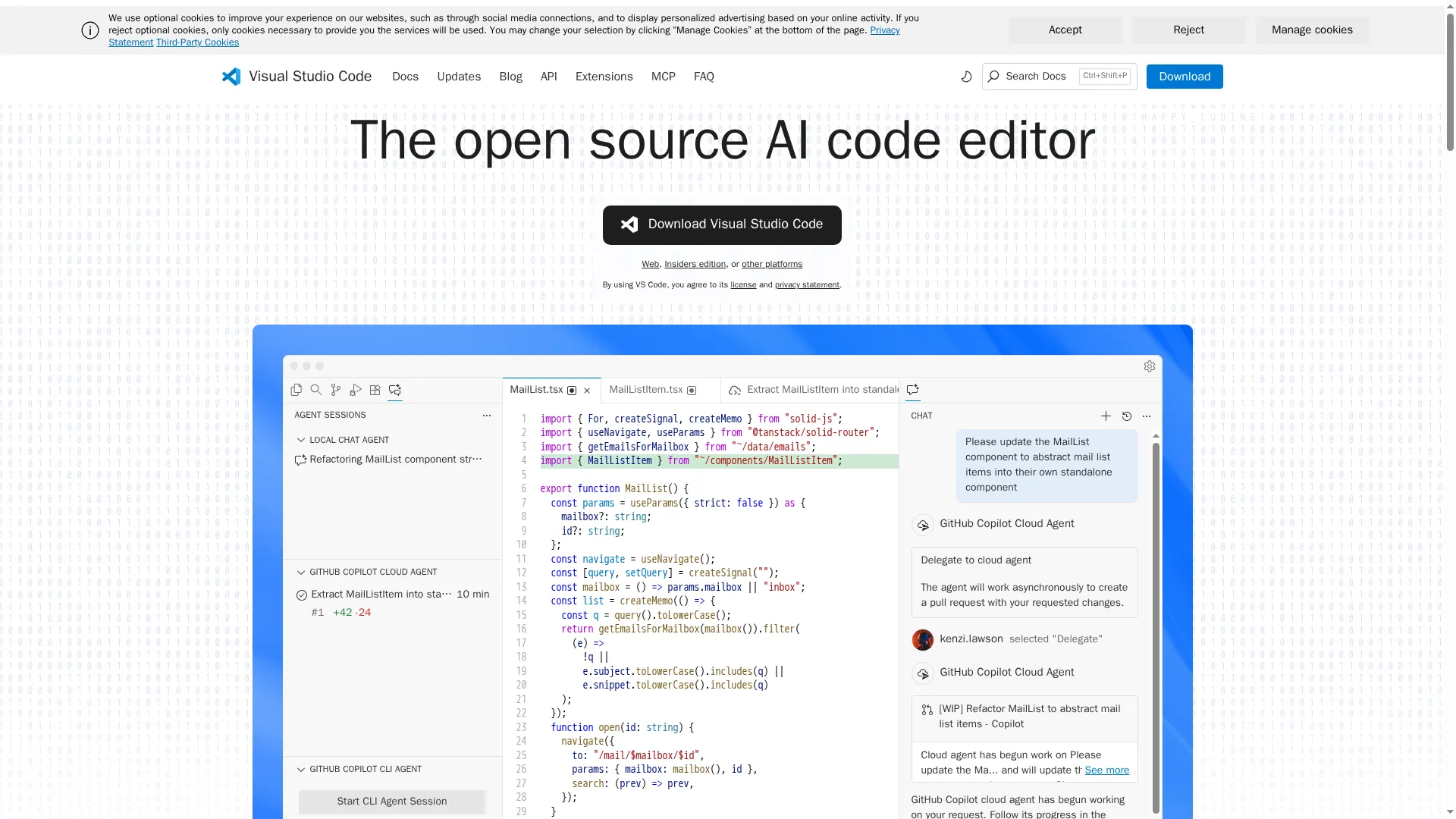Open chat history clock icon
This screenshot has height=819, width=1456.
pos(1126,416)
